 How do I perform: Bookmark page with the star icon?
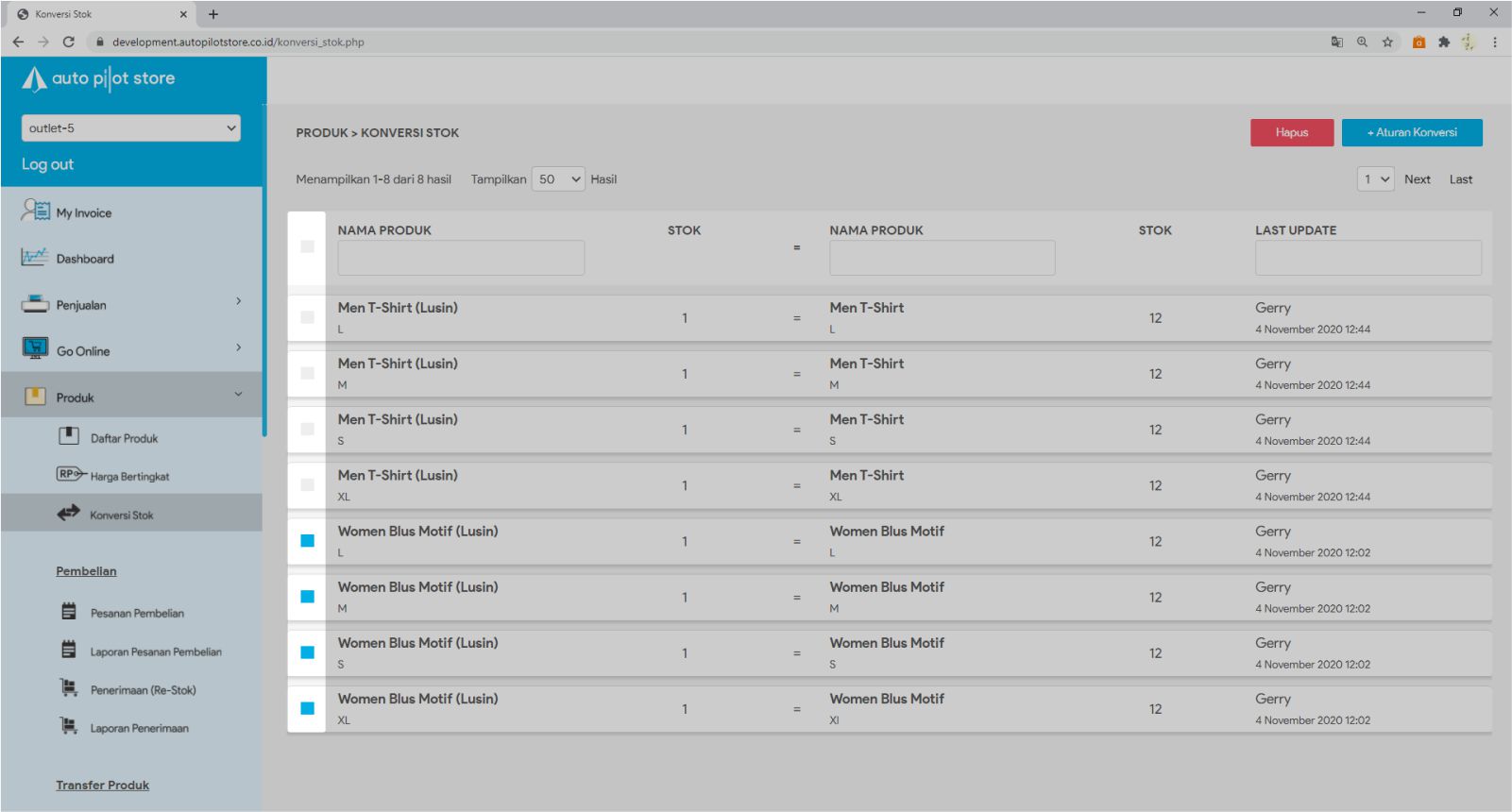(1387, 42)
